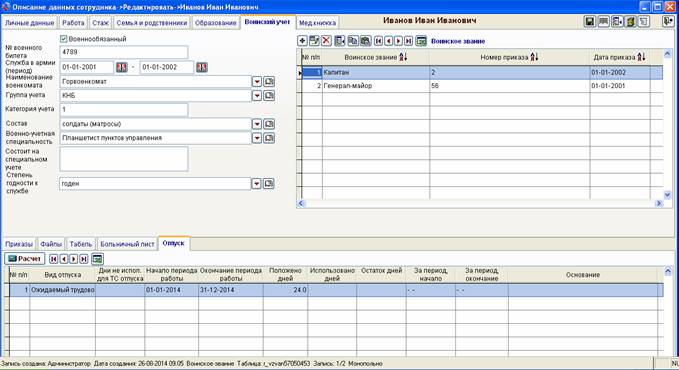Select the Капитан row in the rank table

[x=482, y=72]
